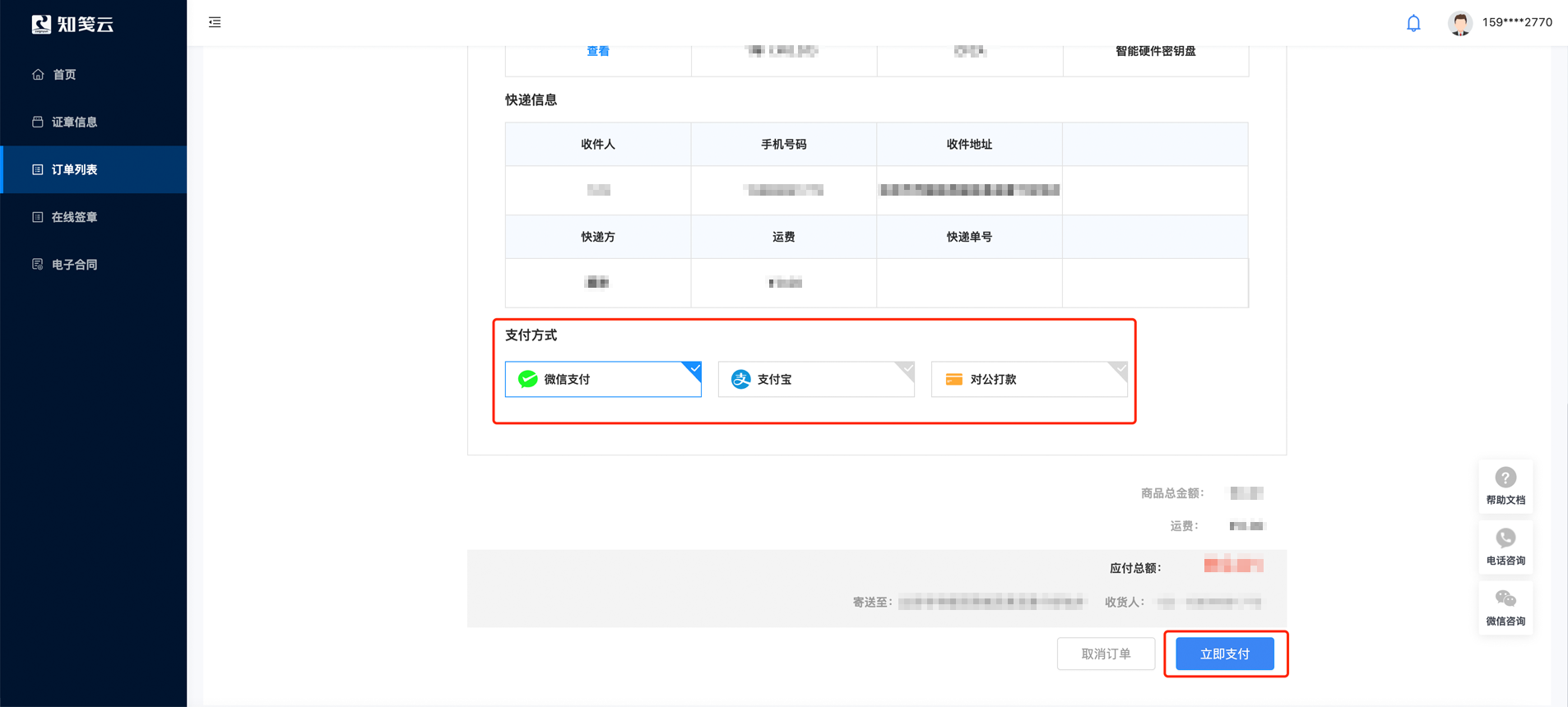
Task: Click the 运费 header cell in table
Action: pyautogui.click(x=784, y=237)
